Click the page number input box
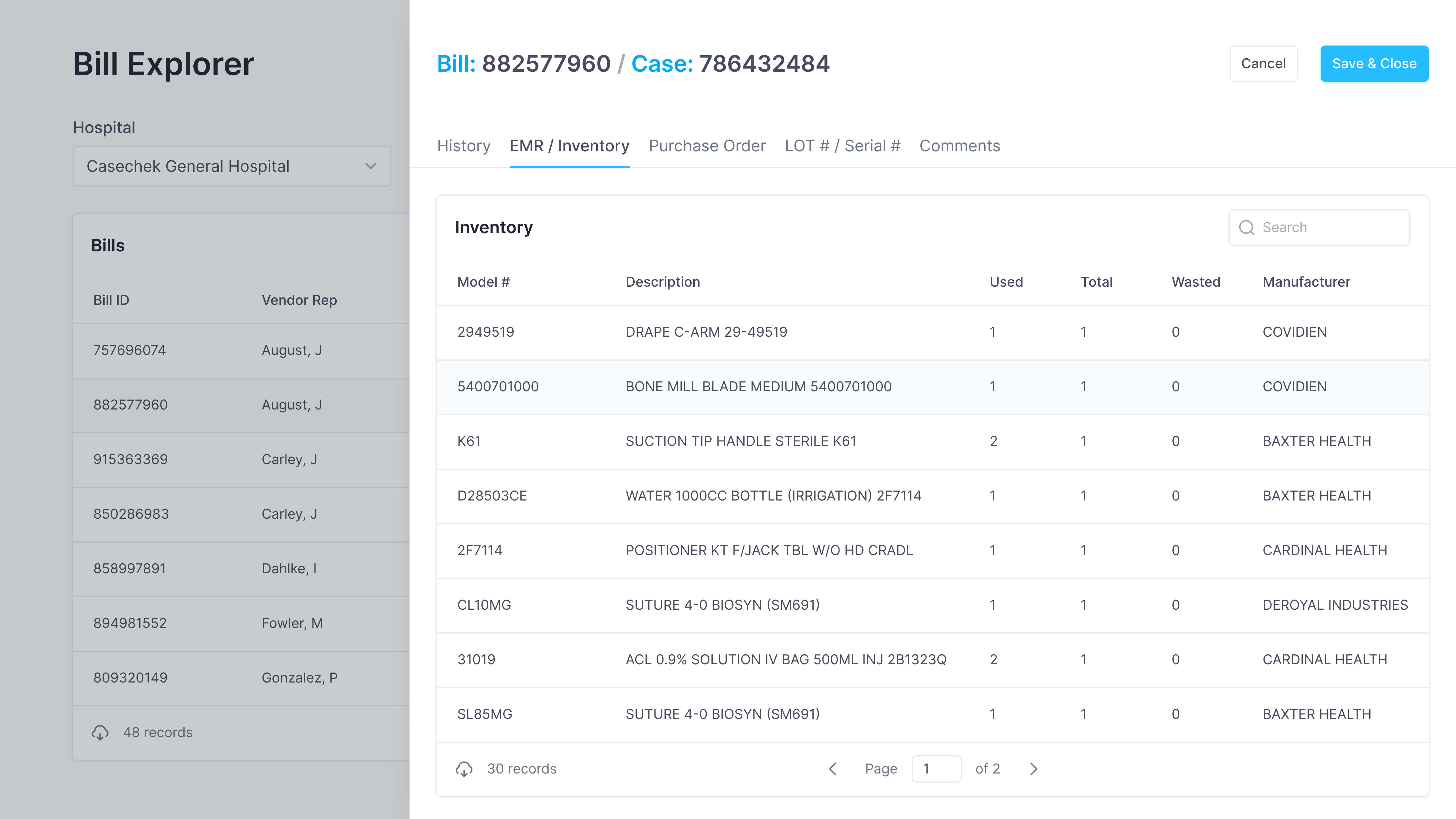The image size is (1456, 819). tap(936, 769)
